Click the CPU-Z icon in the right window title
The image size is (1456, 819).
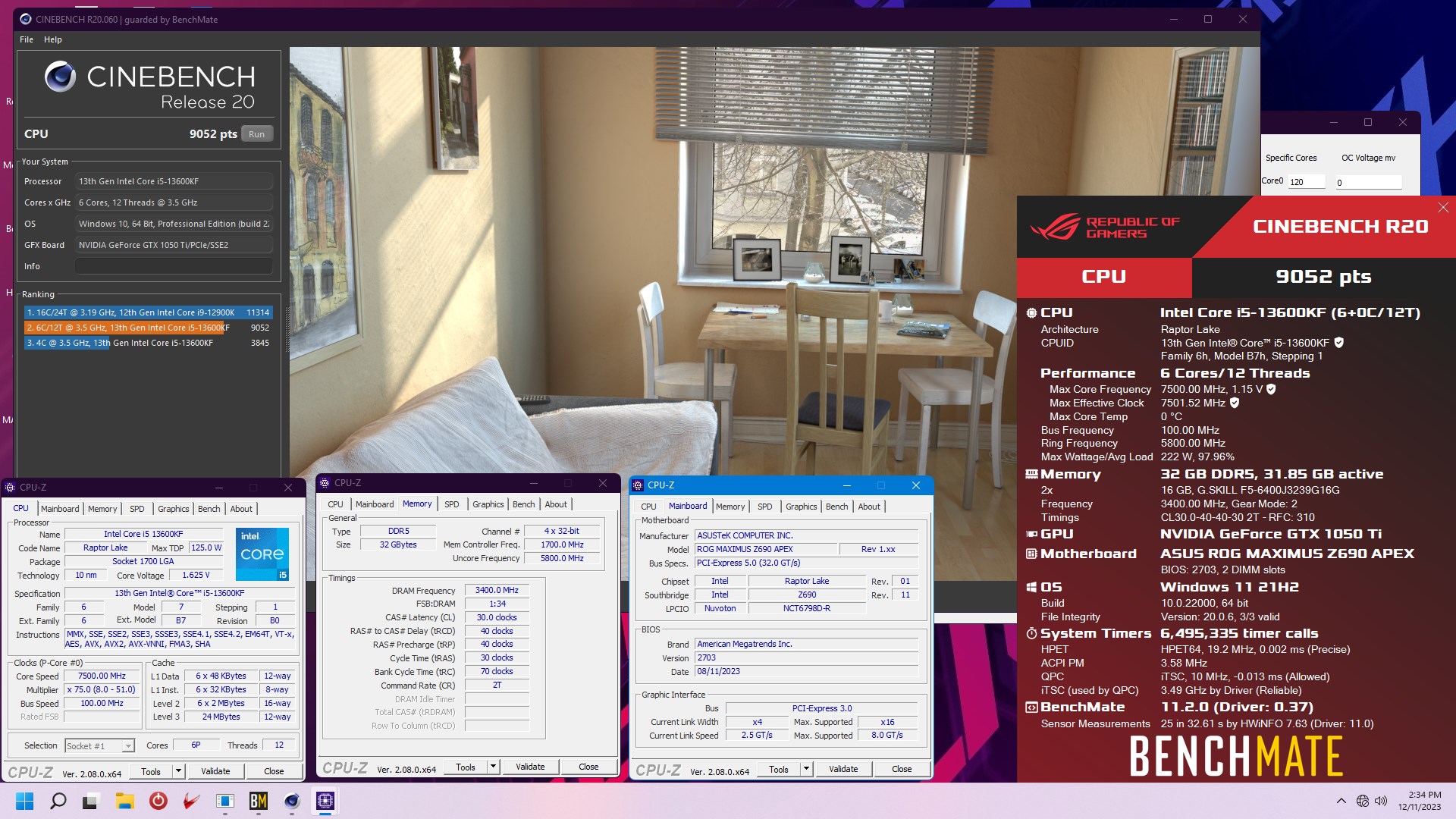pos(639,485)
